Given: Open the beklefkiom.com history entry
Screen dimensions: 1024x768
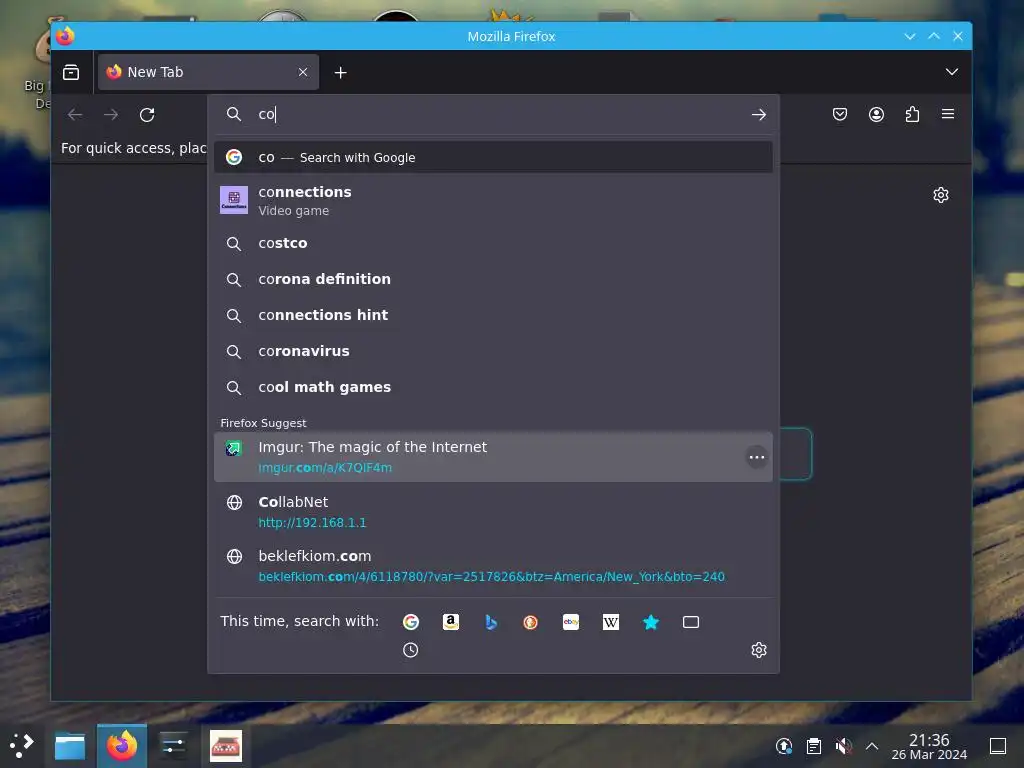Looking at the screenshot, I should (493, 566).
